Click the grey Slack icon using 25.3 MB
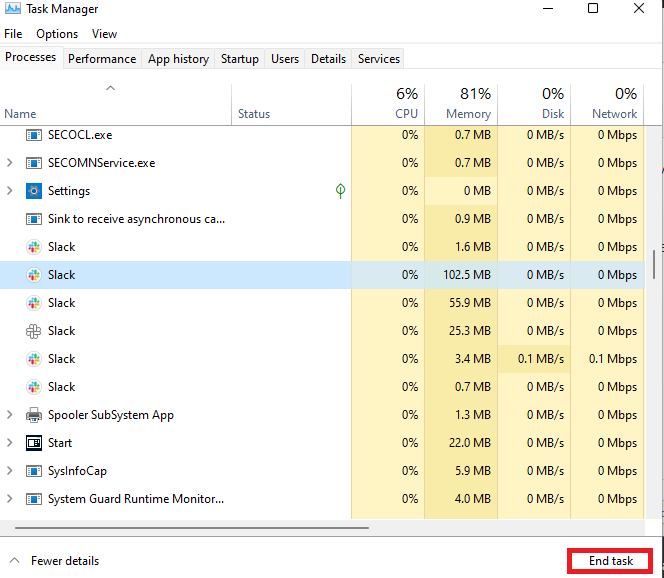 pyautogui.click(x=33, y=331)
